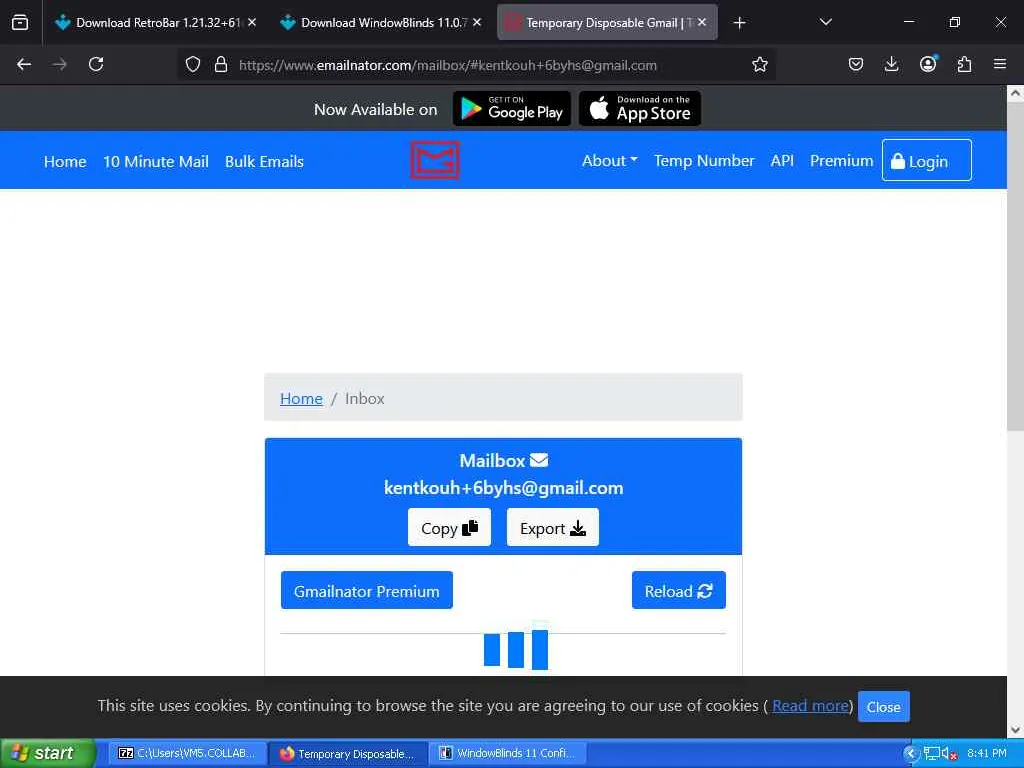Expand the About dropdown menu
The width and height of the screenshot is (1024, 768).
point(609,161)
